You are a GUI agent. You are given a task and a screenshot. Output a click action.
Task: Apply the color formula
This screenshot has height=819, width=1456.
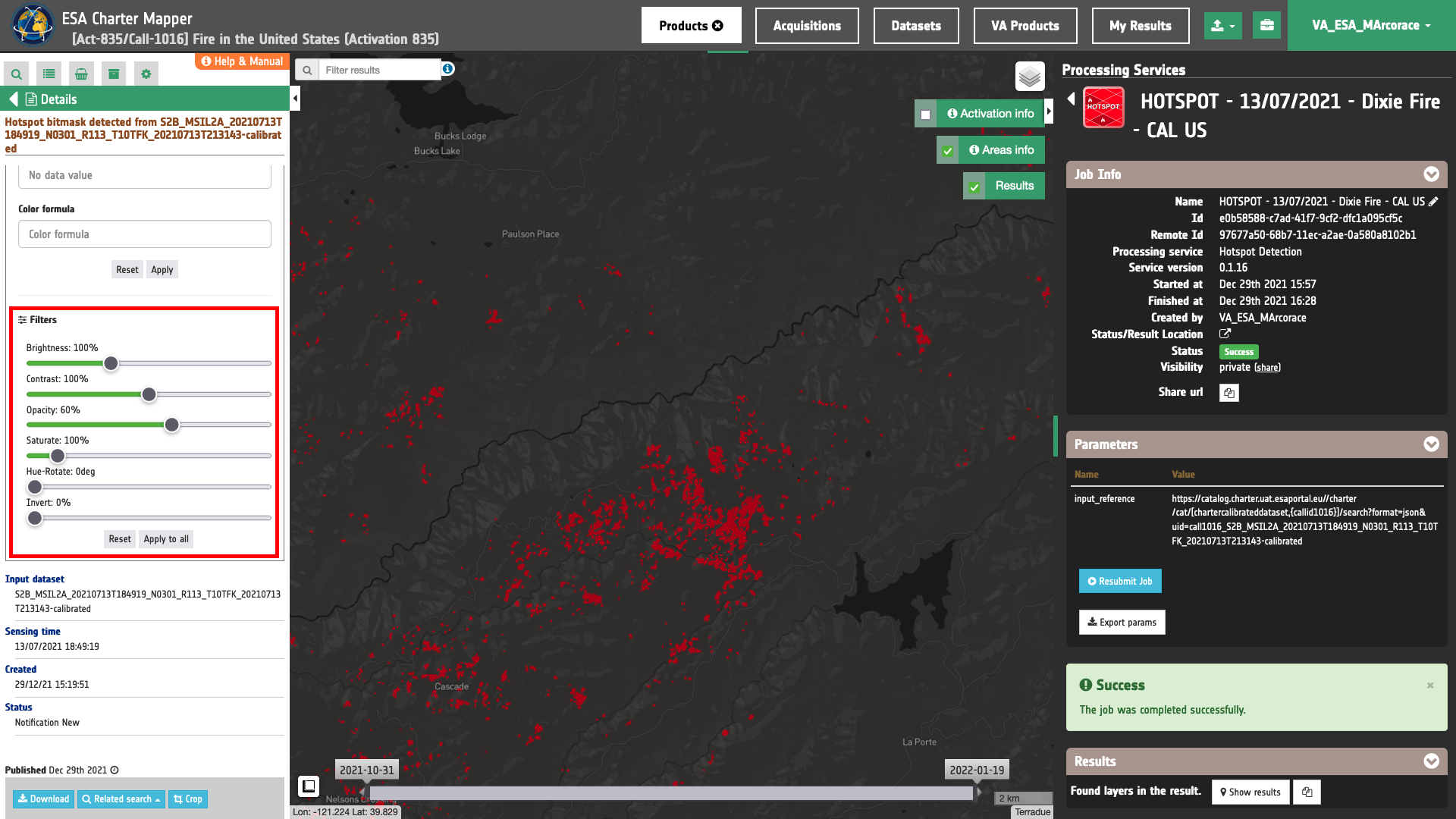click(x=162, y=270)
